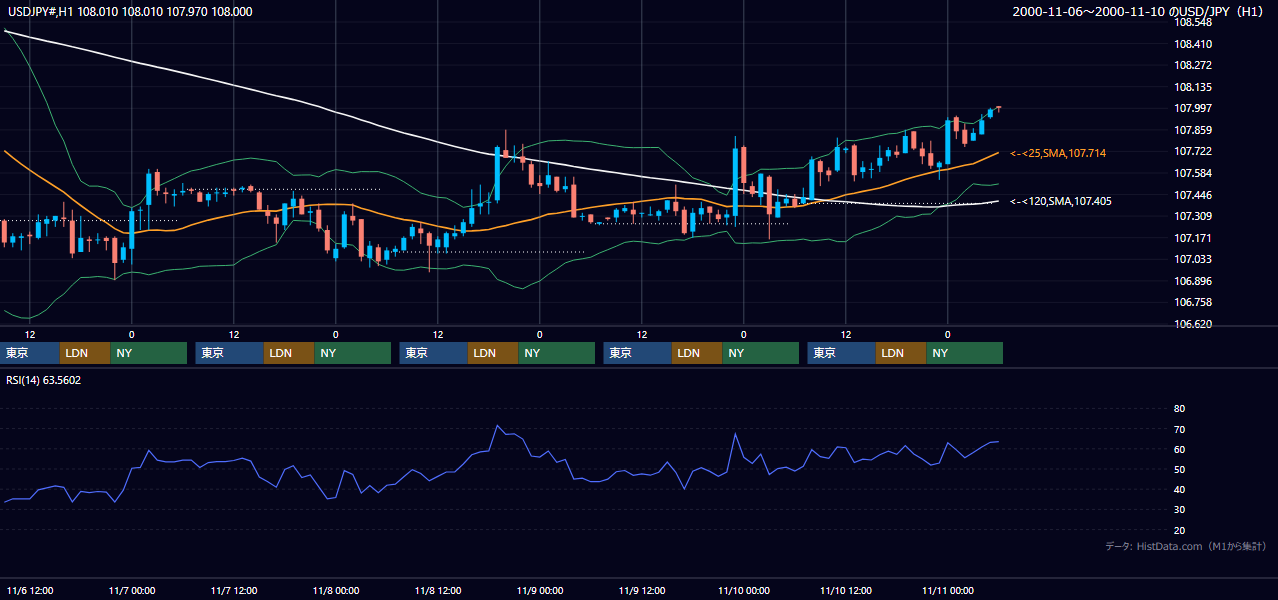Viewport: 1278px width, 600px height.
Task: Select the 11/7 00:00 date label
Action: pyautogui.click(x=131, y=591)
